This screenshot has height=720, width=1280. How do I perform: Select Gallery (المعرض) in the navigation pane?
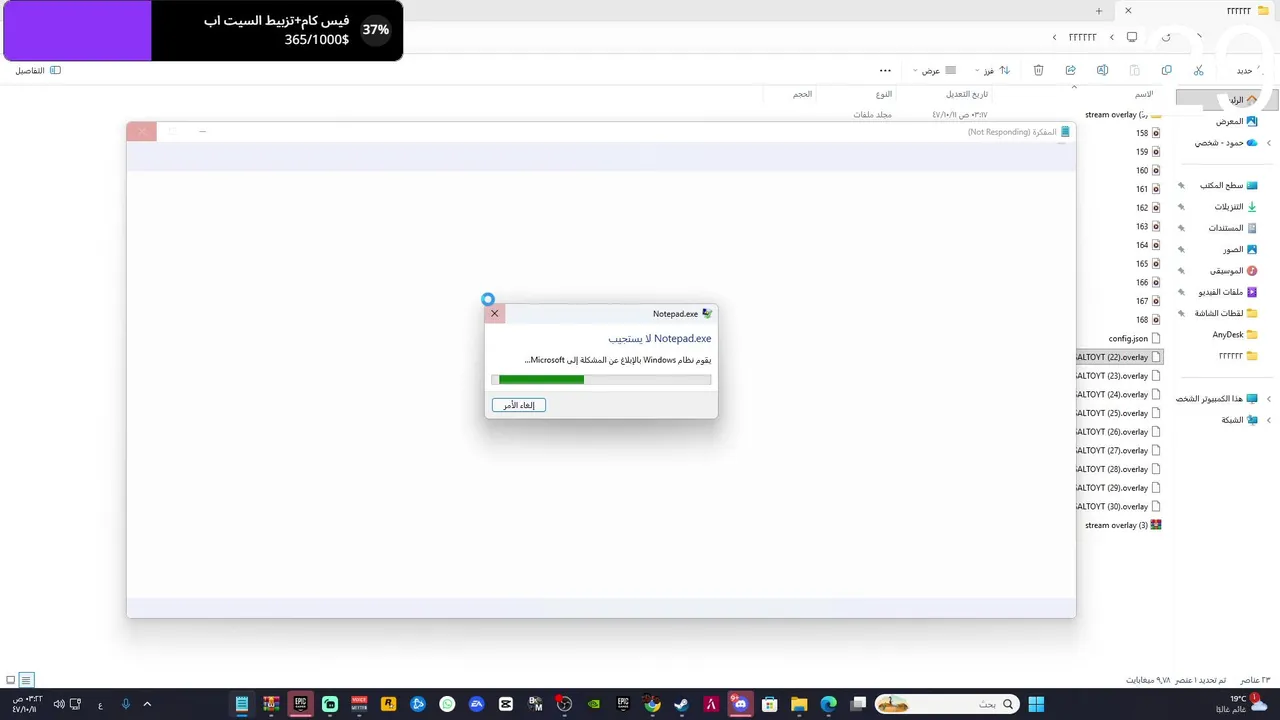coord(1236,121)
